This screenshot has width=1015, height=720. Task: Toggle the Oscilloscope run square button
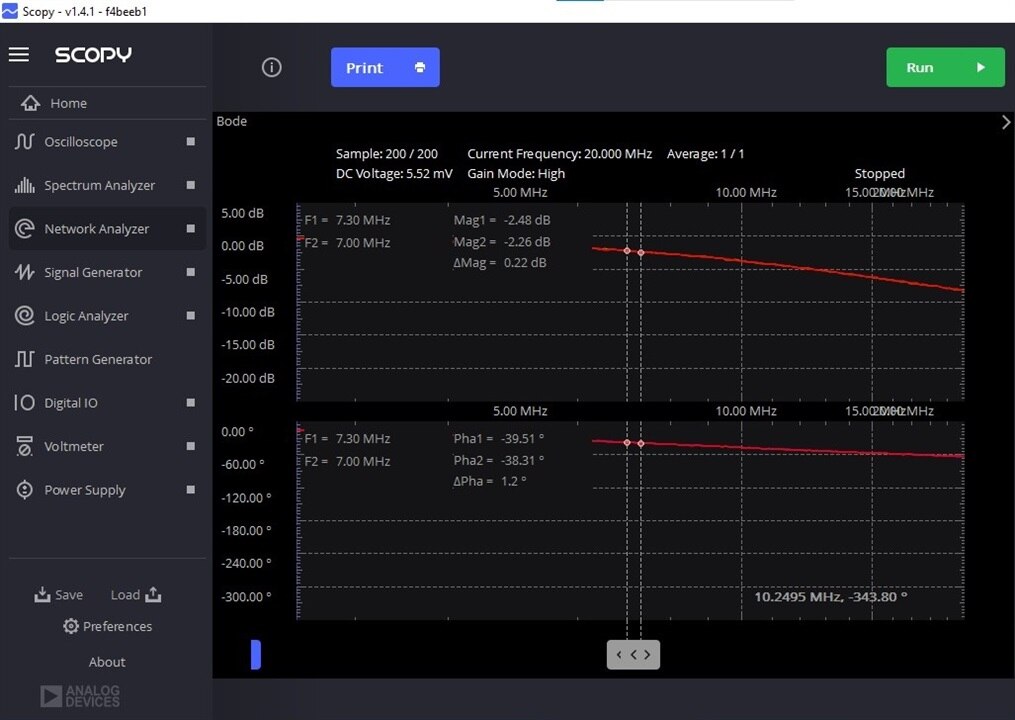click(x=191, y=142)
